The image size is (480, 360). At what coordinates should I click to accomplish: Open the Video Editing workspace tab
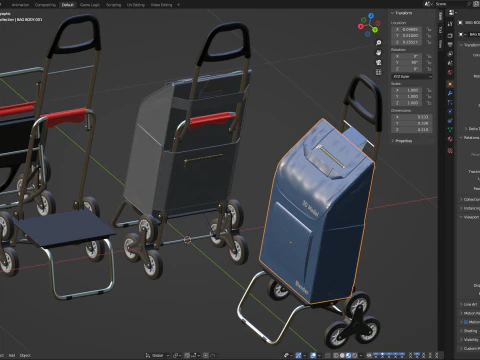161,5
